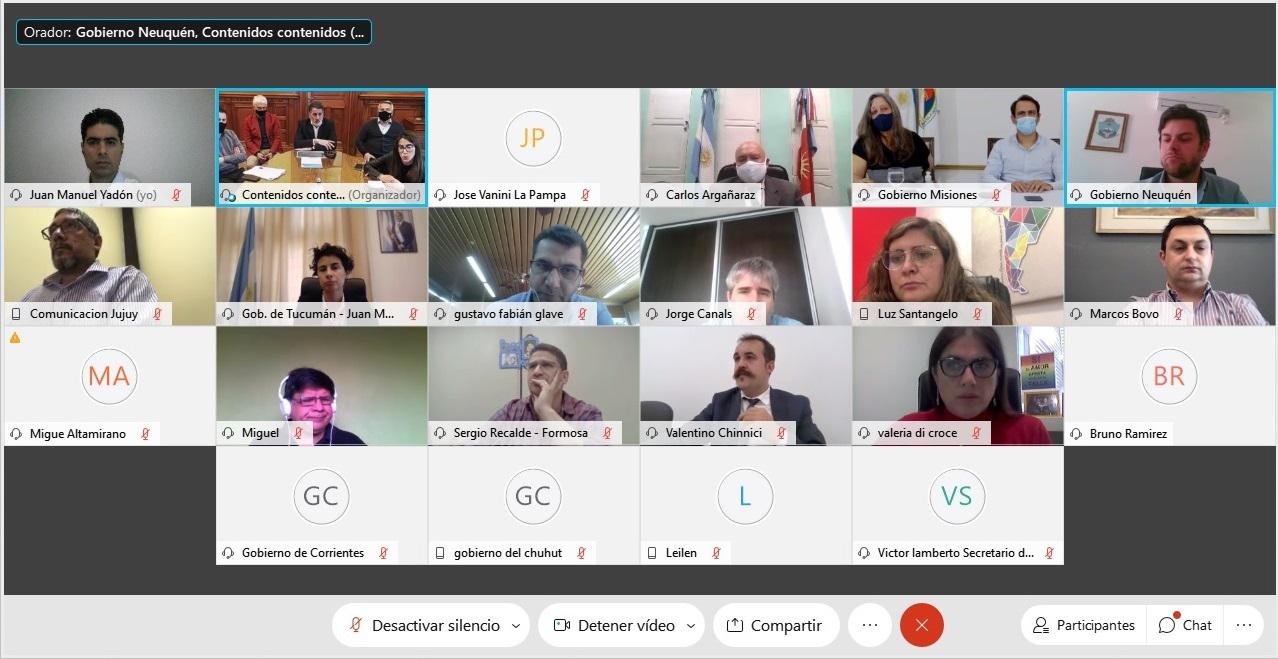Click muted mic icon next to Juan Manuel Yadón
The width and height of the screenshot is (1278, 659).
tap(176, 195)
